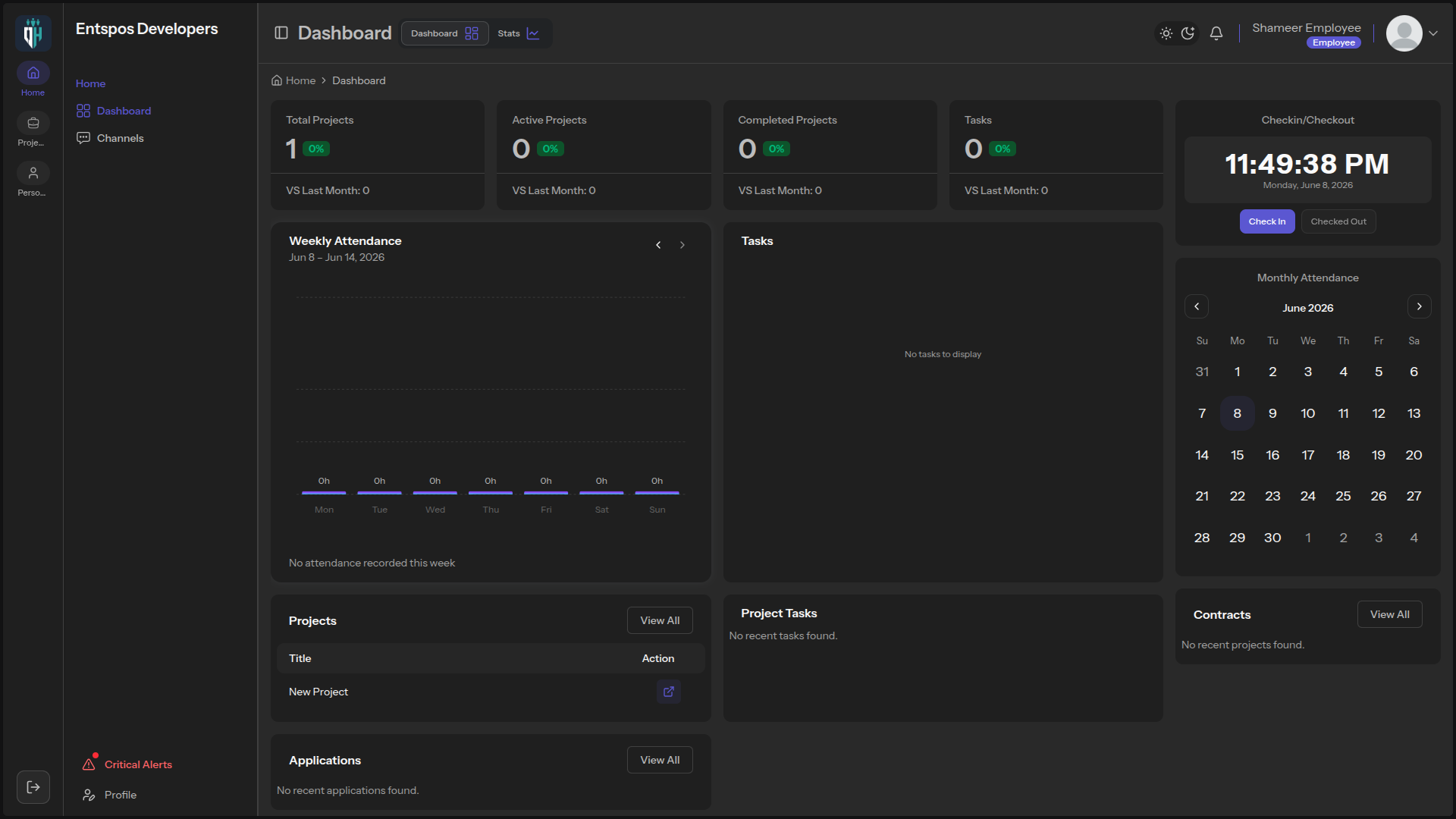1456x819 pixels.
Task: Click the Checked Out button
Action: (1338, 221)
